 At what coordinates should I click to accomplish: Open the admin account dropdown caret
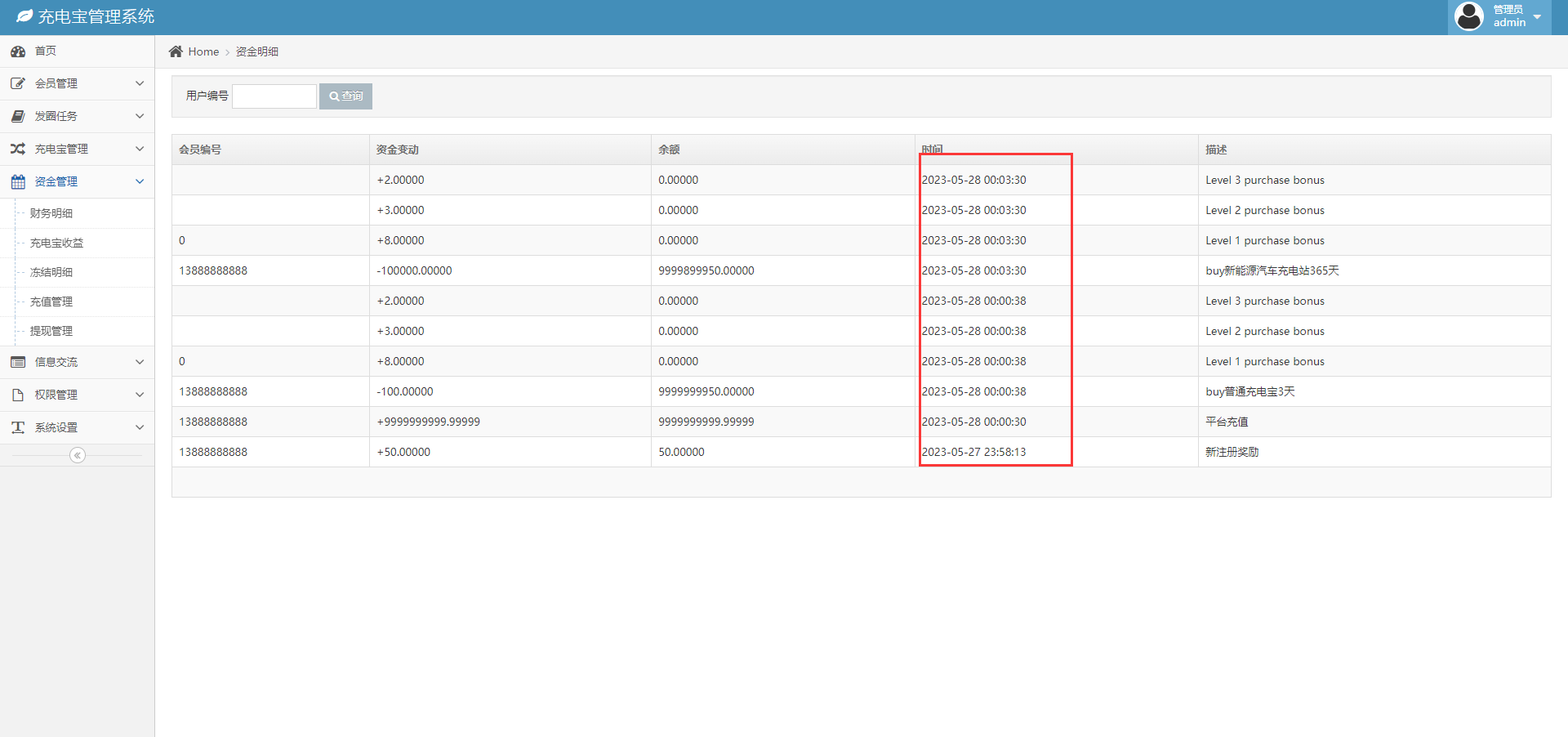point(1537,17)
